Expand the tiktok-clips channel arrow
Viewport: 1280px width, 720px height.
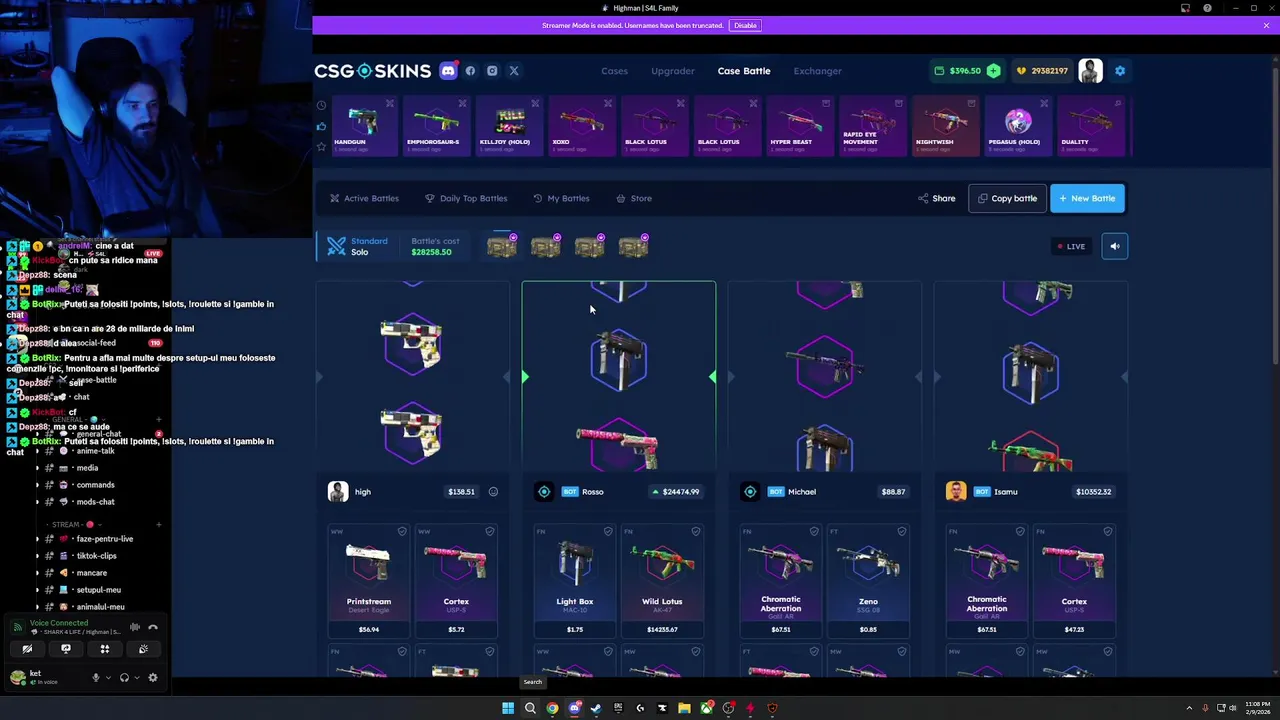(37, 556)
